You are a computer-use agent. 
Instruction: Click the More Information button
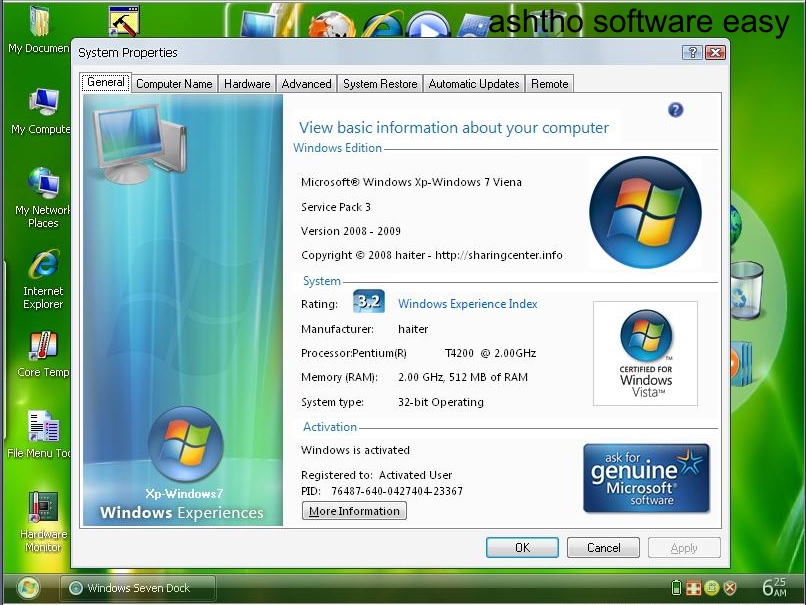[x=354, y=511]
